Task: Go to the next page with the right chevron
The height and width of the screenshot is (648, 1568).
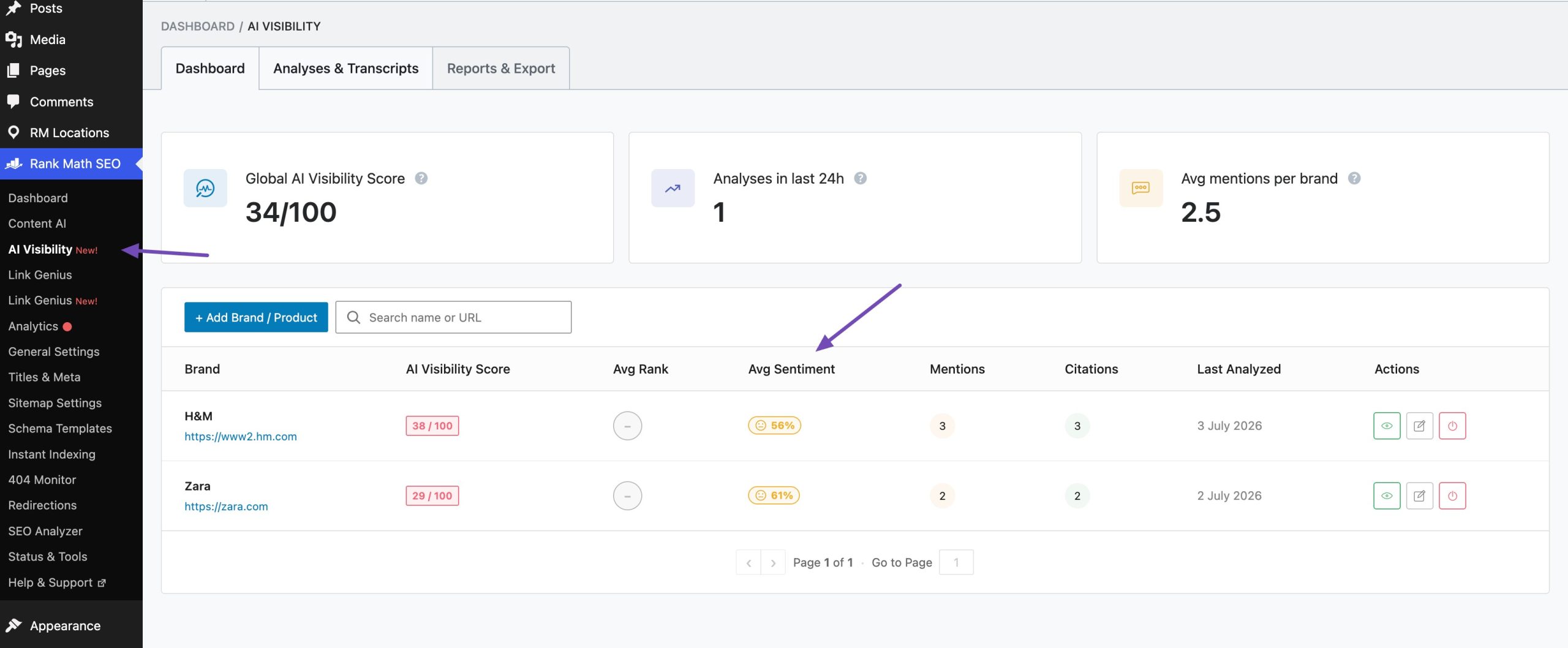Action: point(773,562)
